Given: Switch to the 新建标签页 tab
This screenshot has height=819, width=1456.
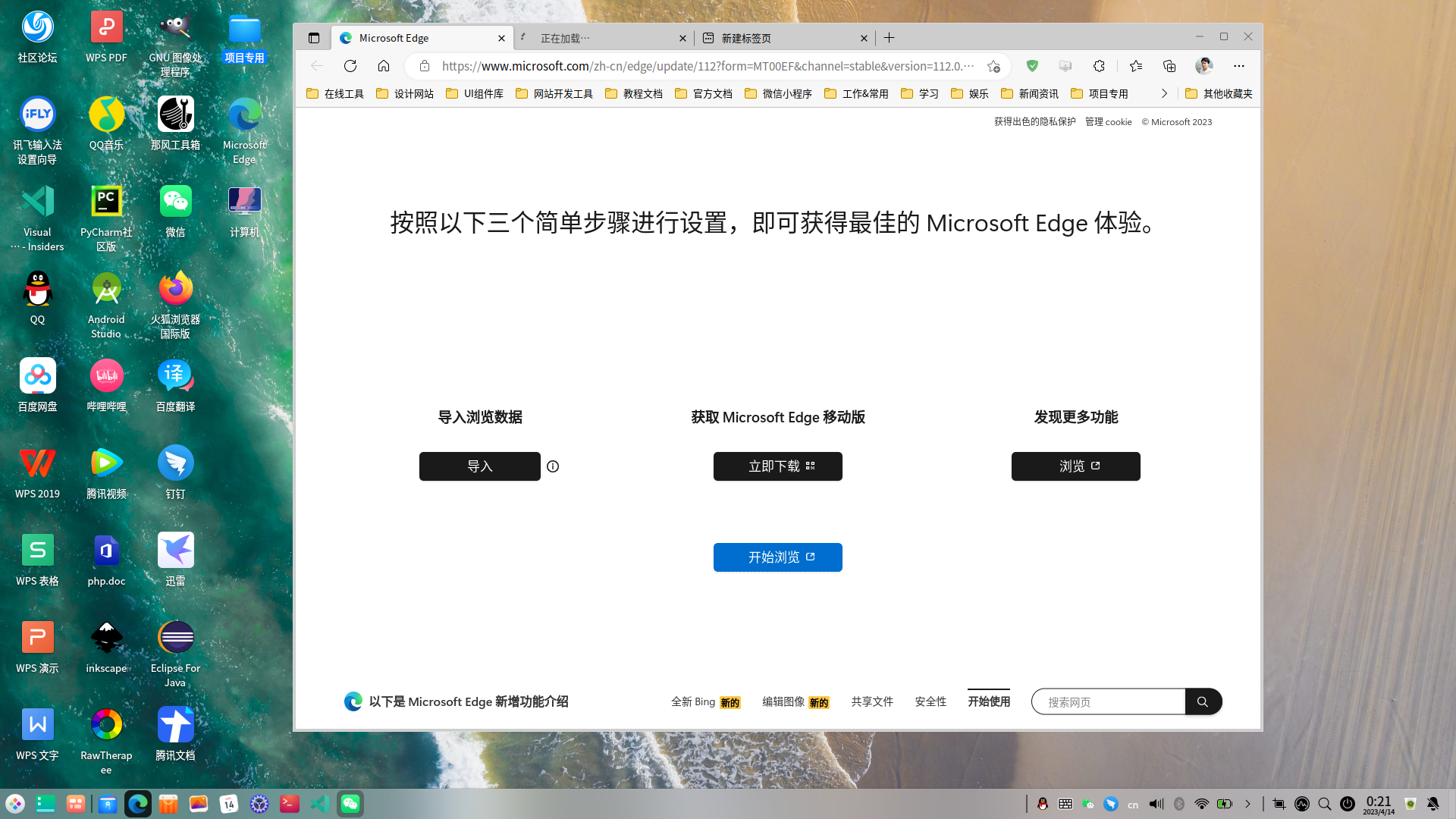Looking at the screenshot, I should (x=781, y=38).
